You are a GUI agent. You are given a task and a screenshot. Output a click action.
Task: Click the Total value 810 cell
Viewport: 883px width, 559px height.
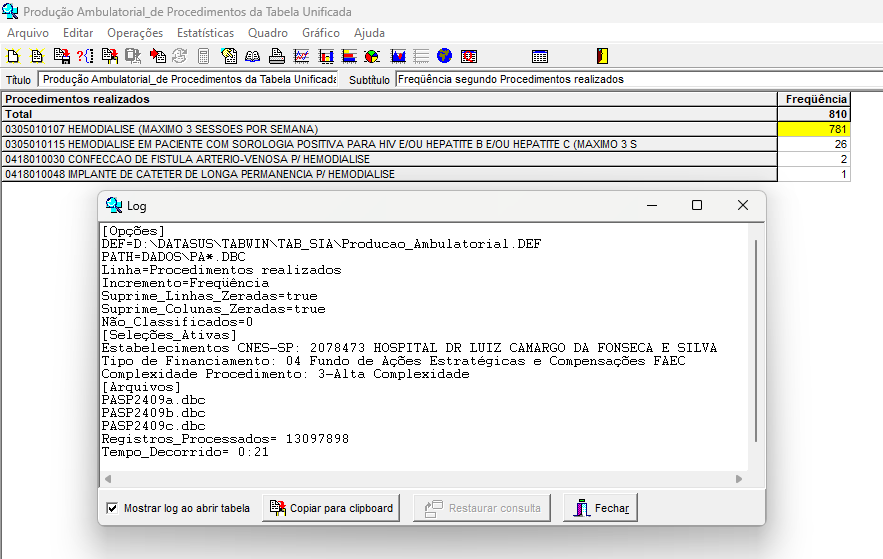coord(814,114)
